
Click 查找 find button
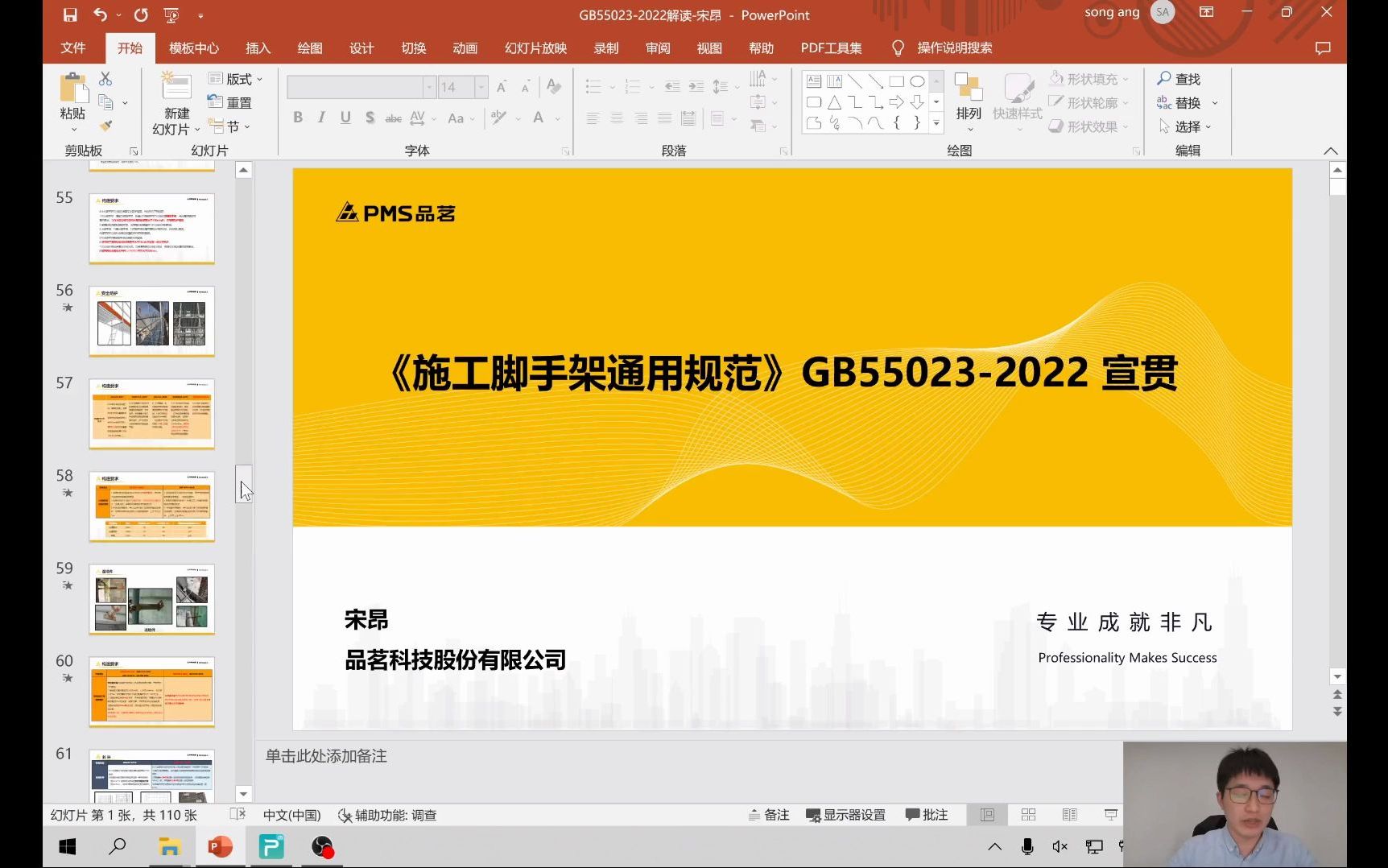[x=1179, y=79]
